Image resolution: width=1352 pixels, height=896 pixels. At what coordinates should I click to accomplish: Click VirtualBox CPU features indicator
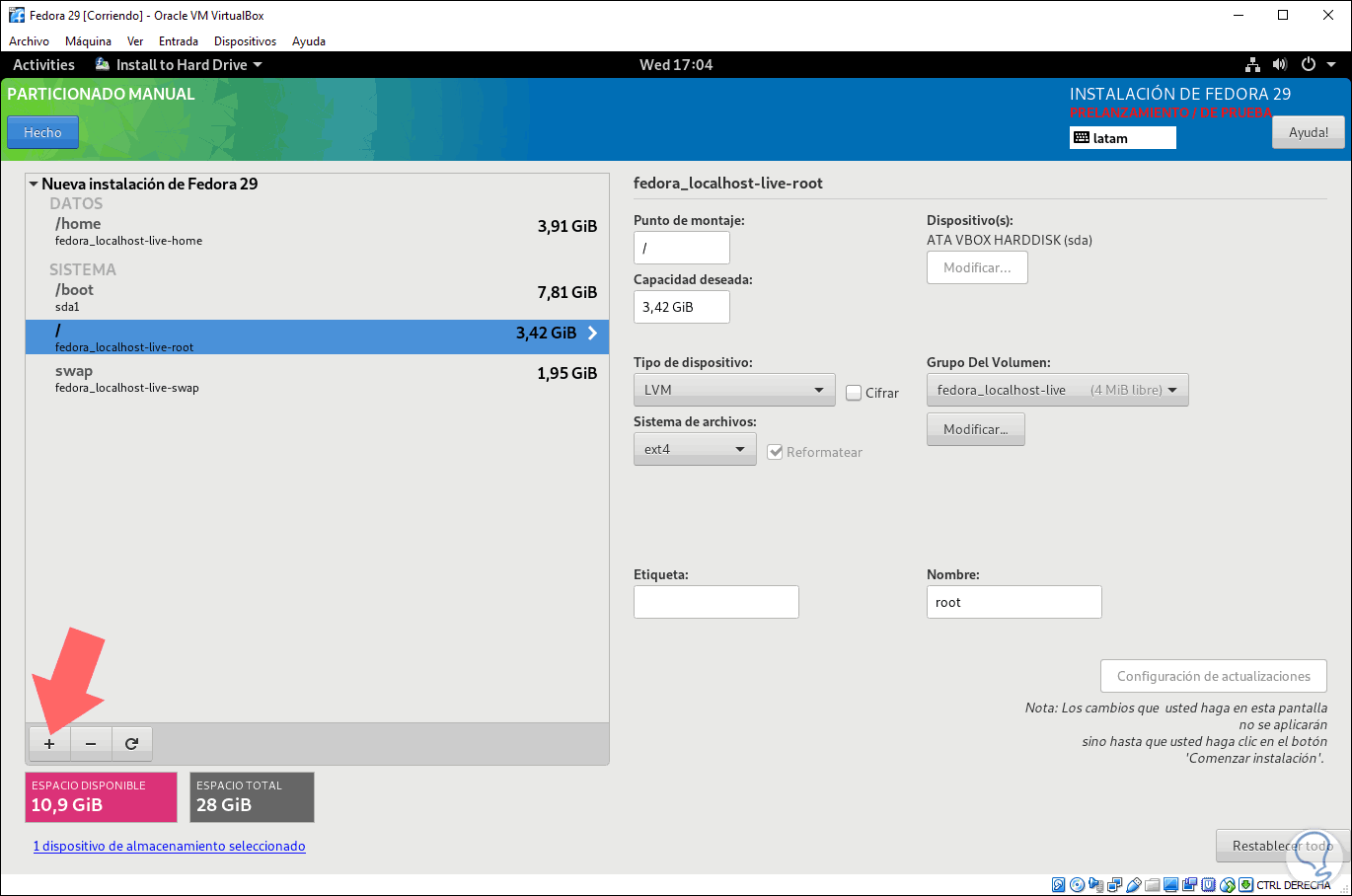pos(1208,885)
